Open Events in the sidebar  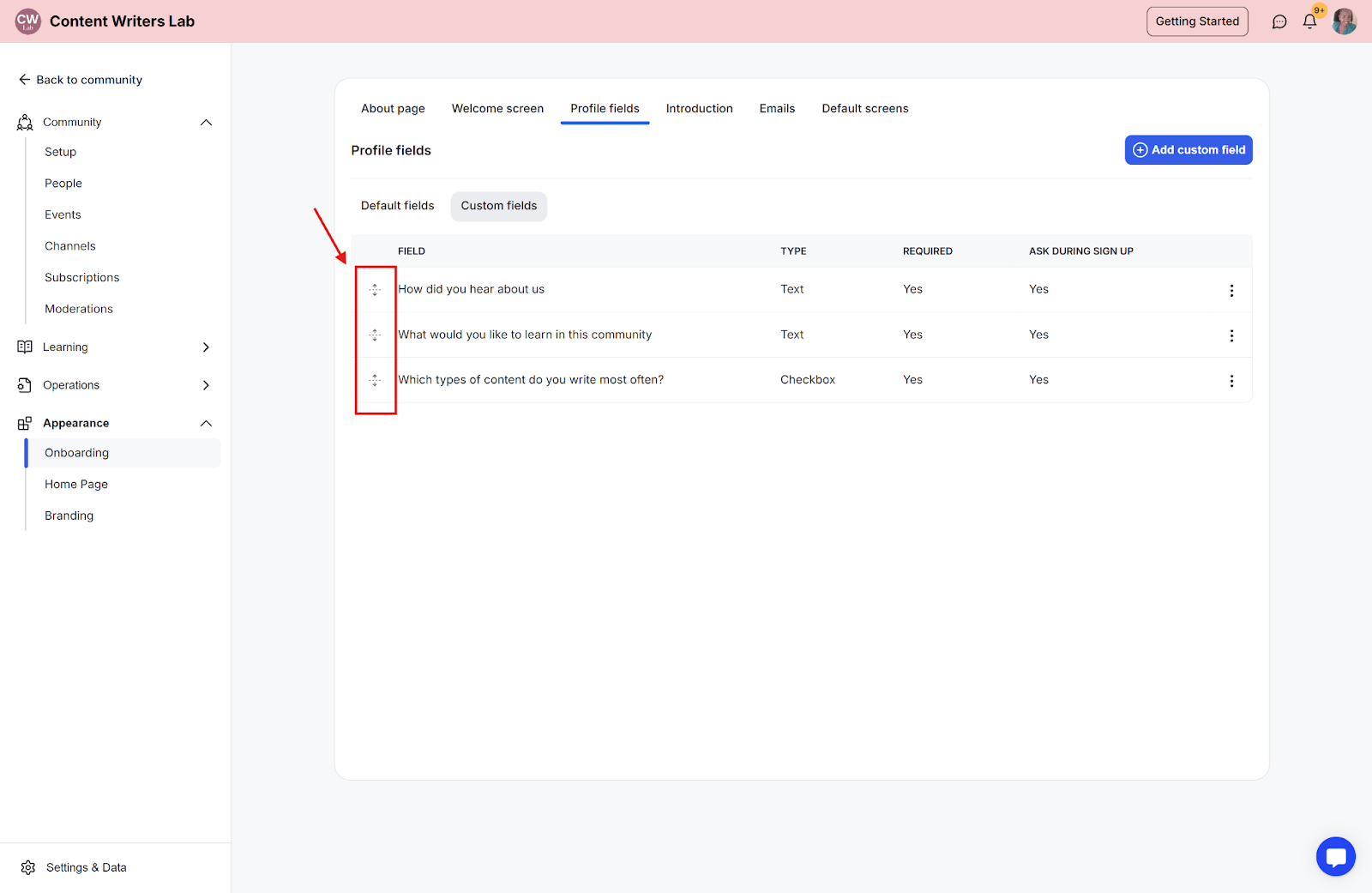pyautogui.click(x=63, y=214)
